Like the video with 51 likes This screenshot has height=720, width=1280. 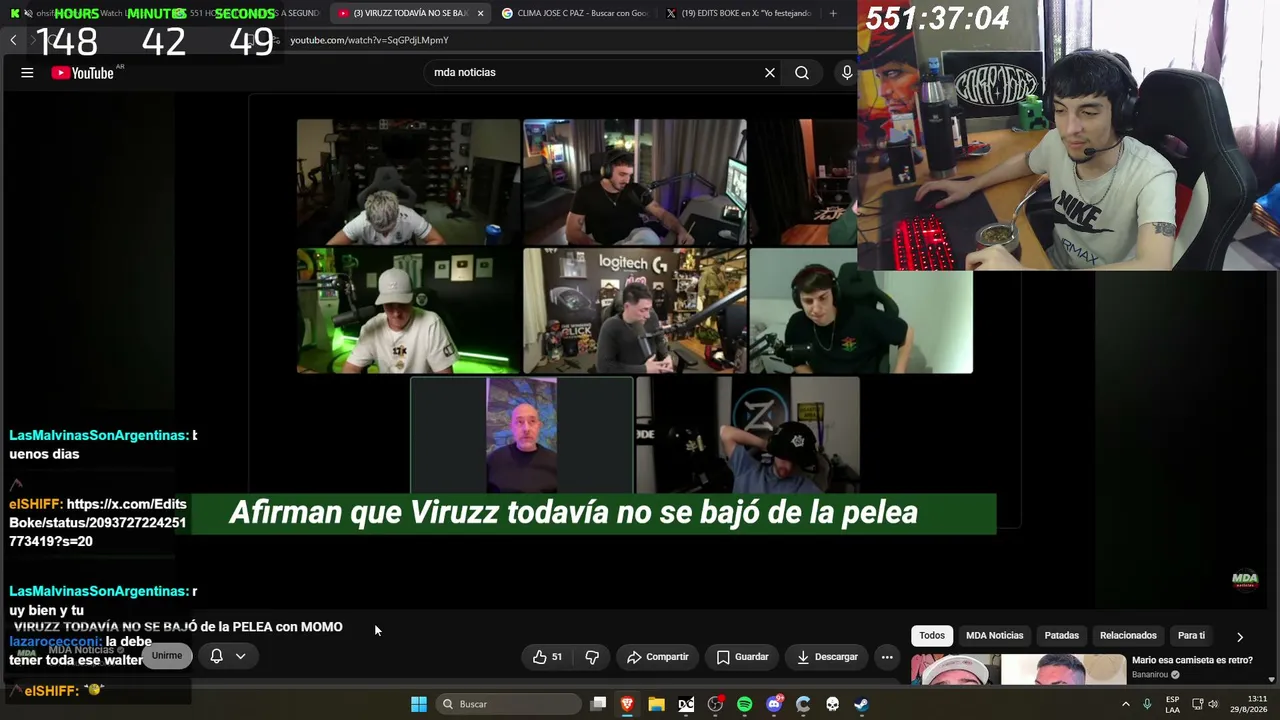(548, 657)
